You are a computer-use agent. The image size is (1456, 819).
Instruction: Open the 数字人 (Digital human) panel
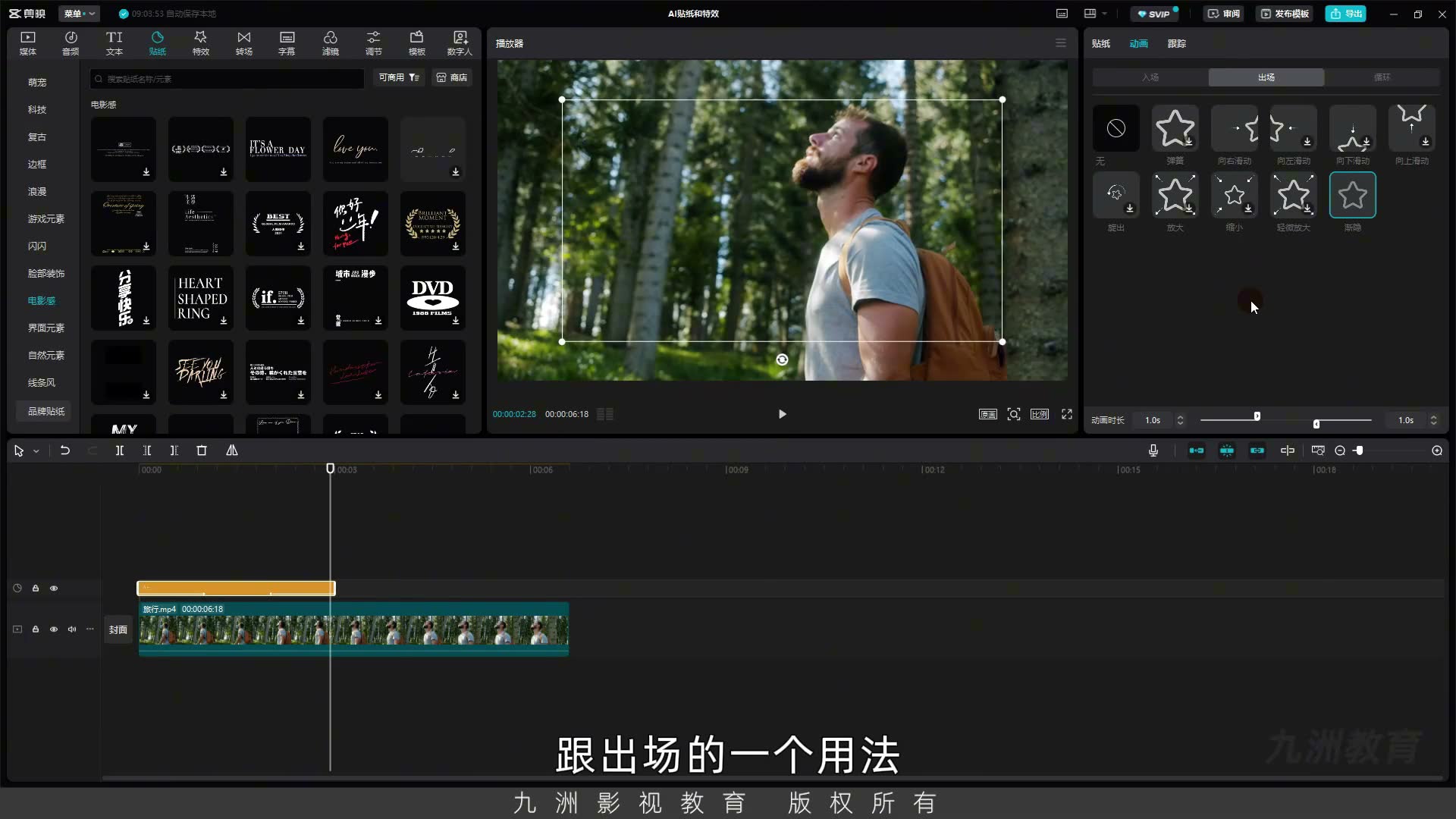(460, 43)
